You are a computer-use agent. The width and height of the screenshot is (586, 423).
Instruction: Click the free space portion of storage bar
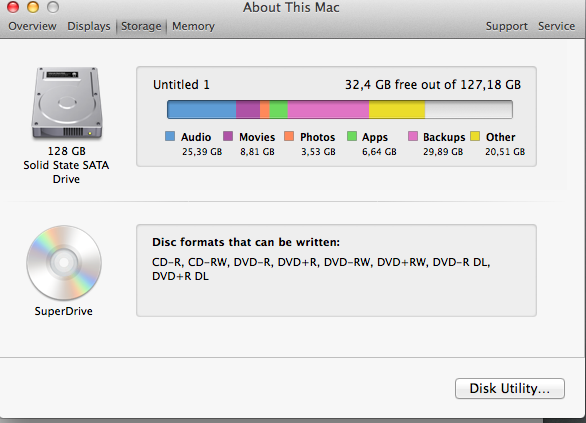pyautogui.click(x=469, y=109)
